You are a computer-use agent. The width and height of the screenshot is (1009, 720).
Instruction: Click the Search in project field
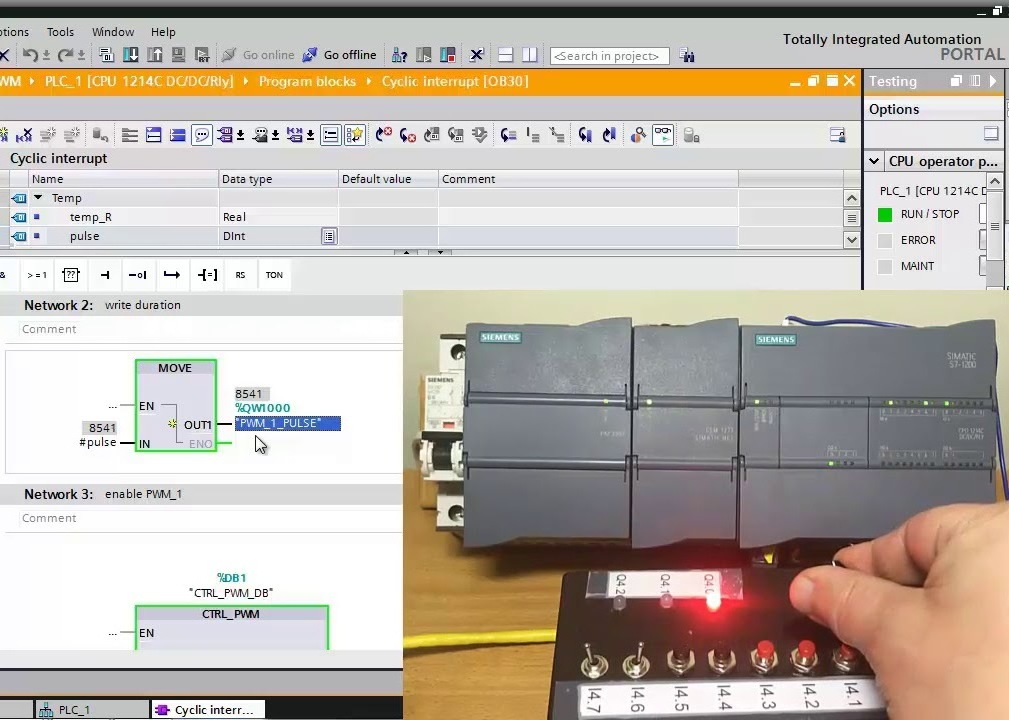point(609,56)
